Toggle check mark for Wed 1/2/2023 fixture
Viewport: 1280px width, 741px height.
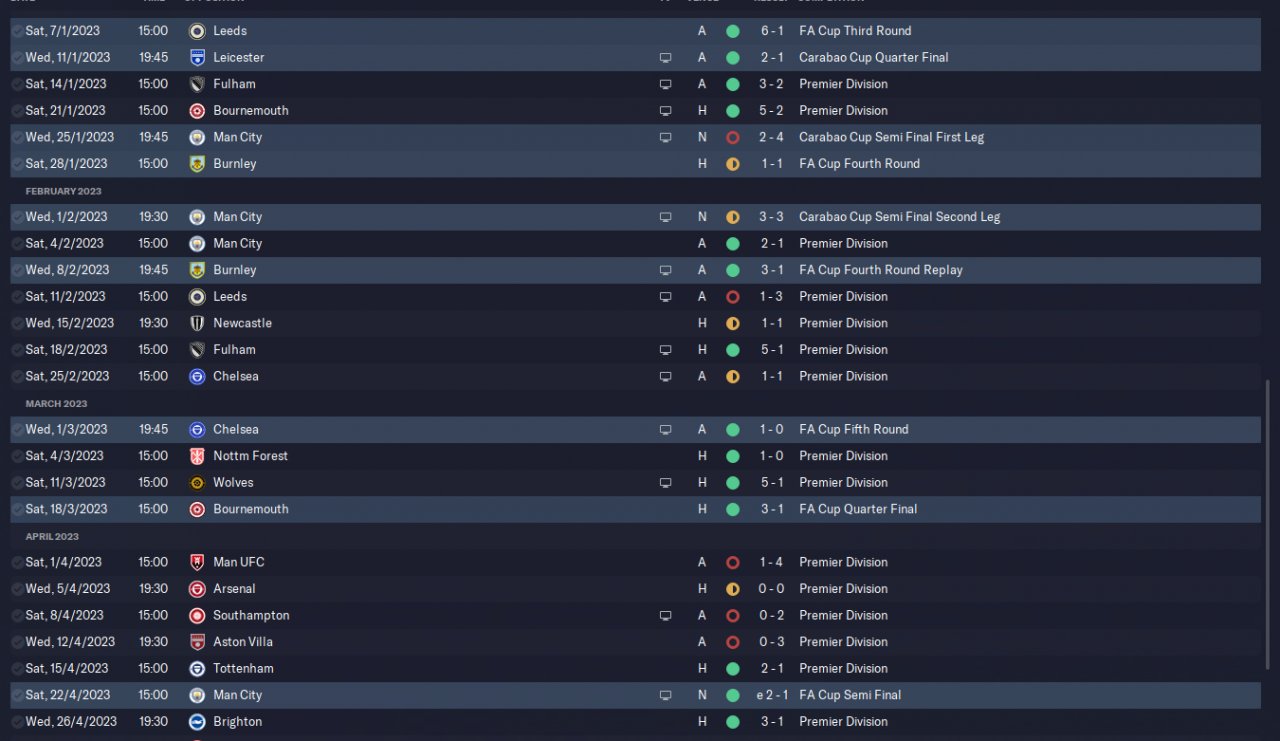[17, 217]
